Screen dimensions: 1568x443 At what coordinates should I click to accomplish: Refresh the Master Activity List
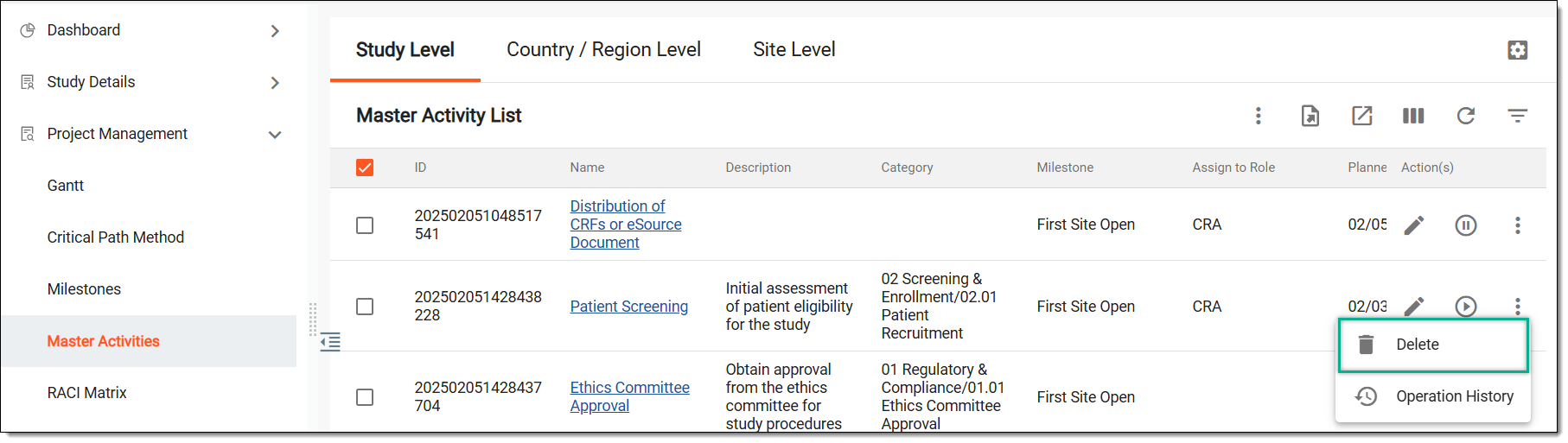pos(1465,116)
